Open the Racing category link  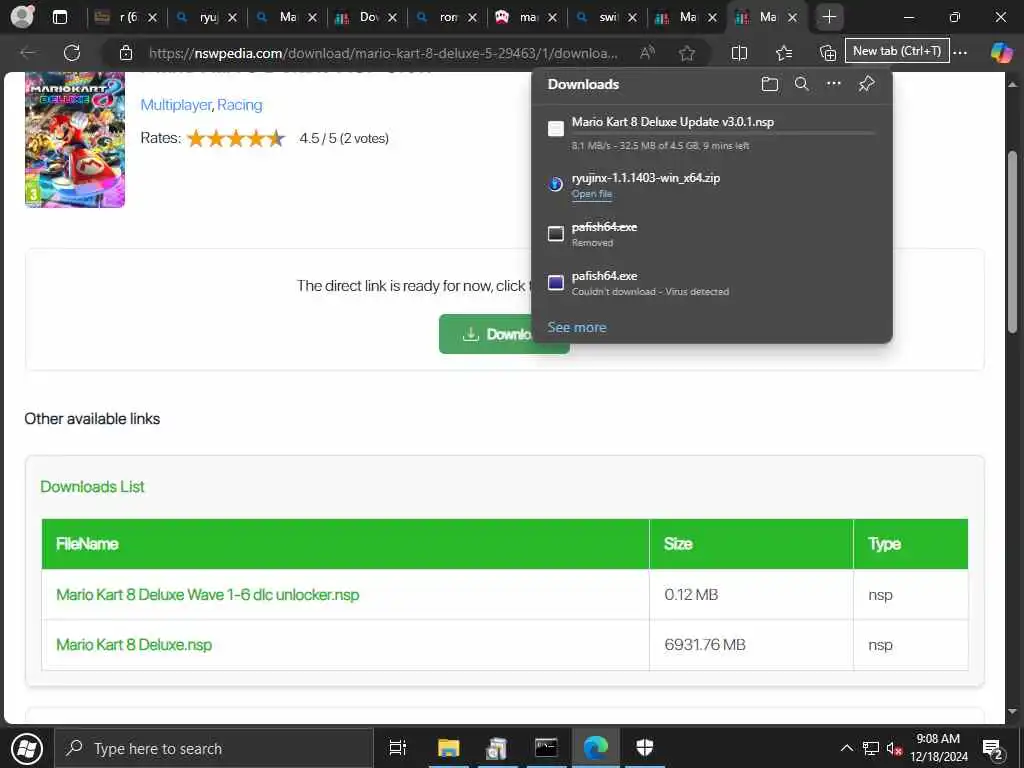tap(240, 104)
